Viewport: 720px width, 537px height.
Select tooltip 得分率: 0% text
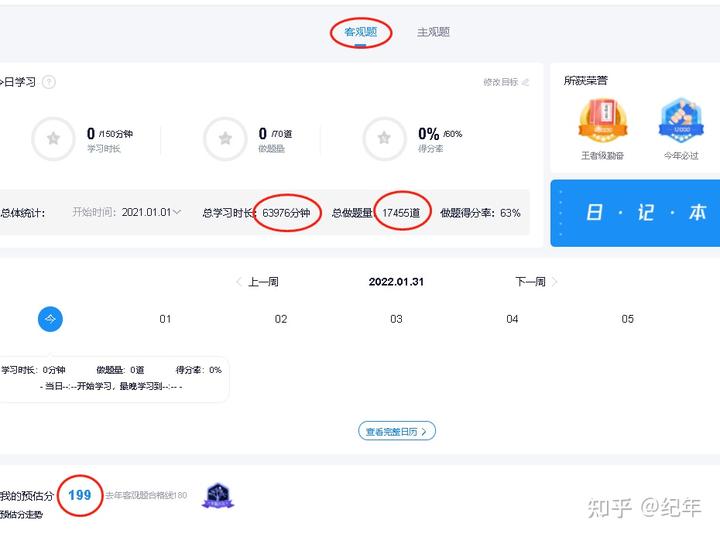(199, 370)
